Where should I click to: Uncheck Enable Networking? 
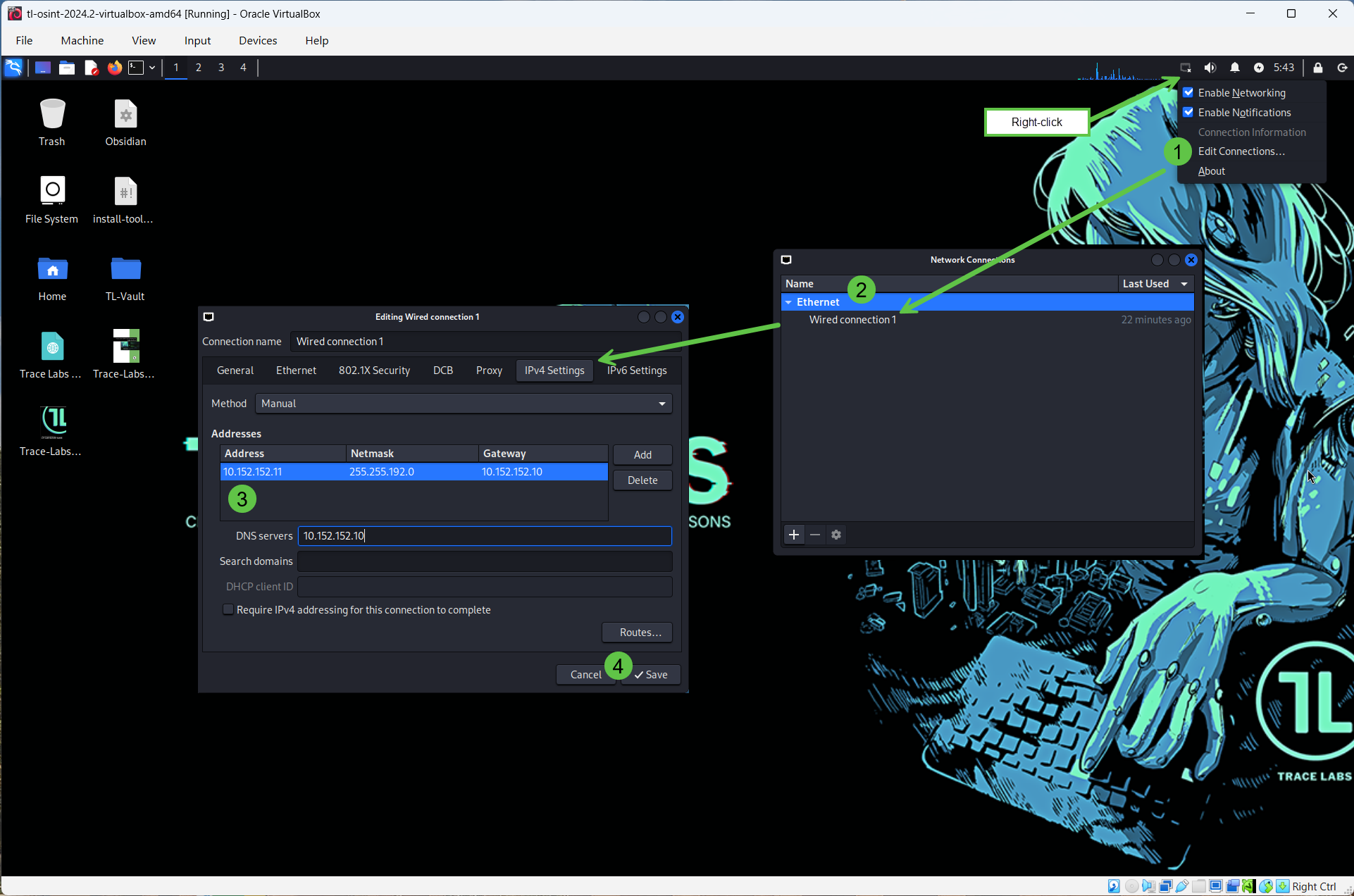tap(1188, 92)
